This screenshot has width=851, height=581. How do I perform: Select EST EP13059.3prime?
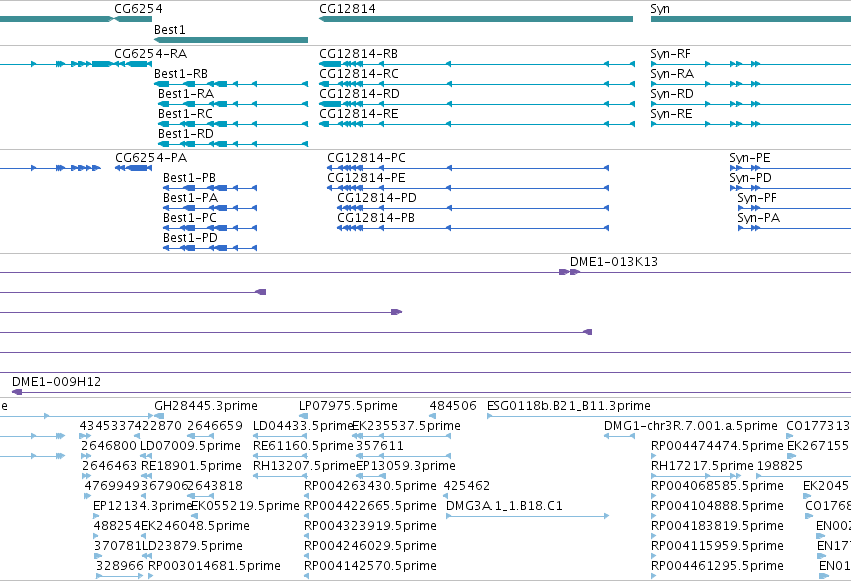click(x=406, y=466)
